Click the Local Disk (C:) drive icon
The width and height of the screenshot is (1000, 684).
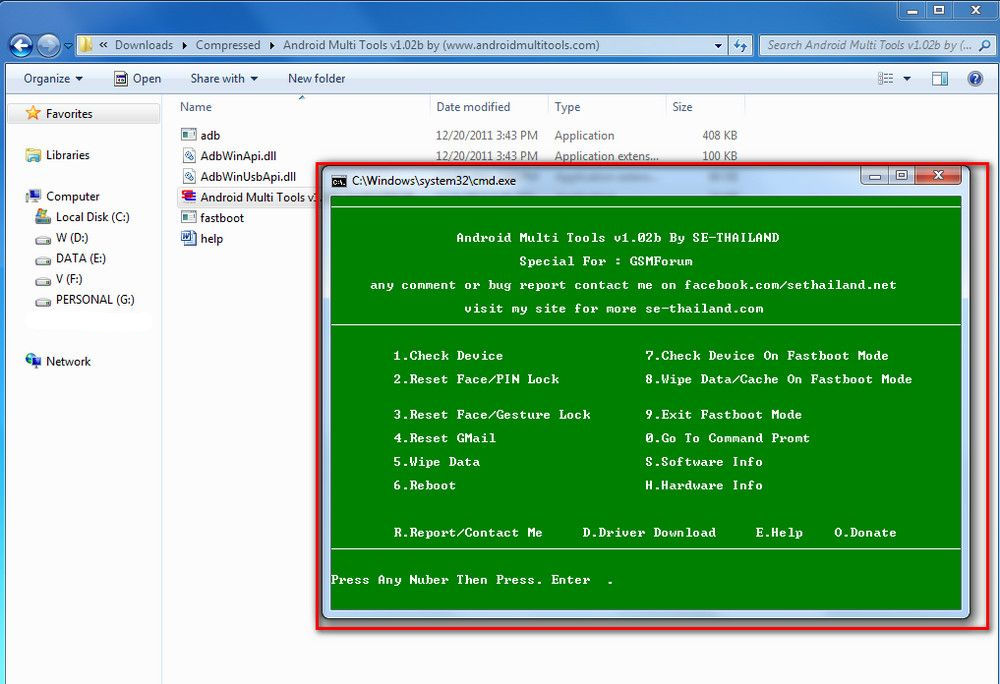43,217
